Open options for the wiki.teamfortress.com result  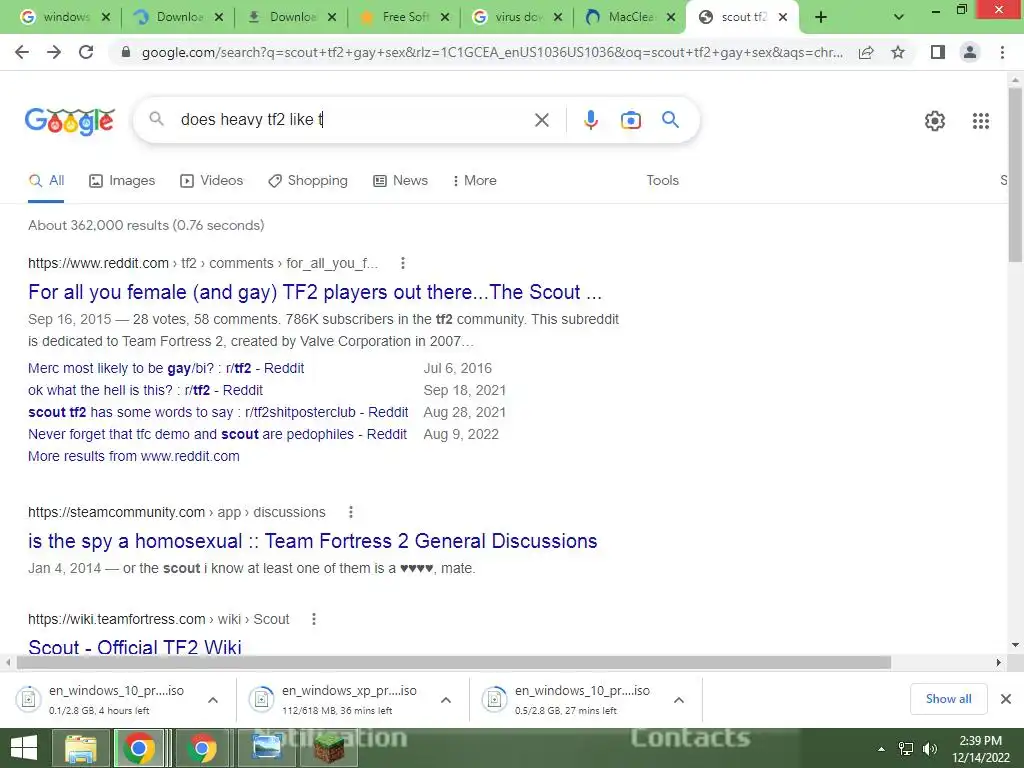(313, 619)
